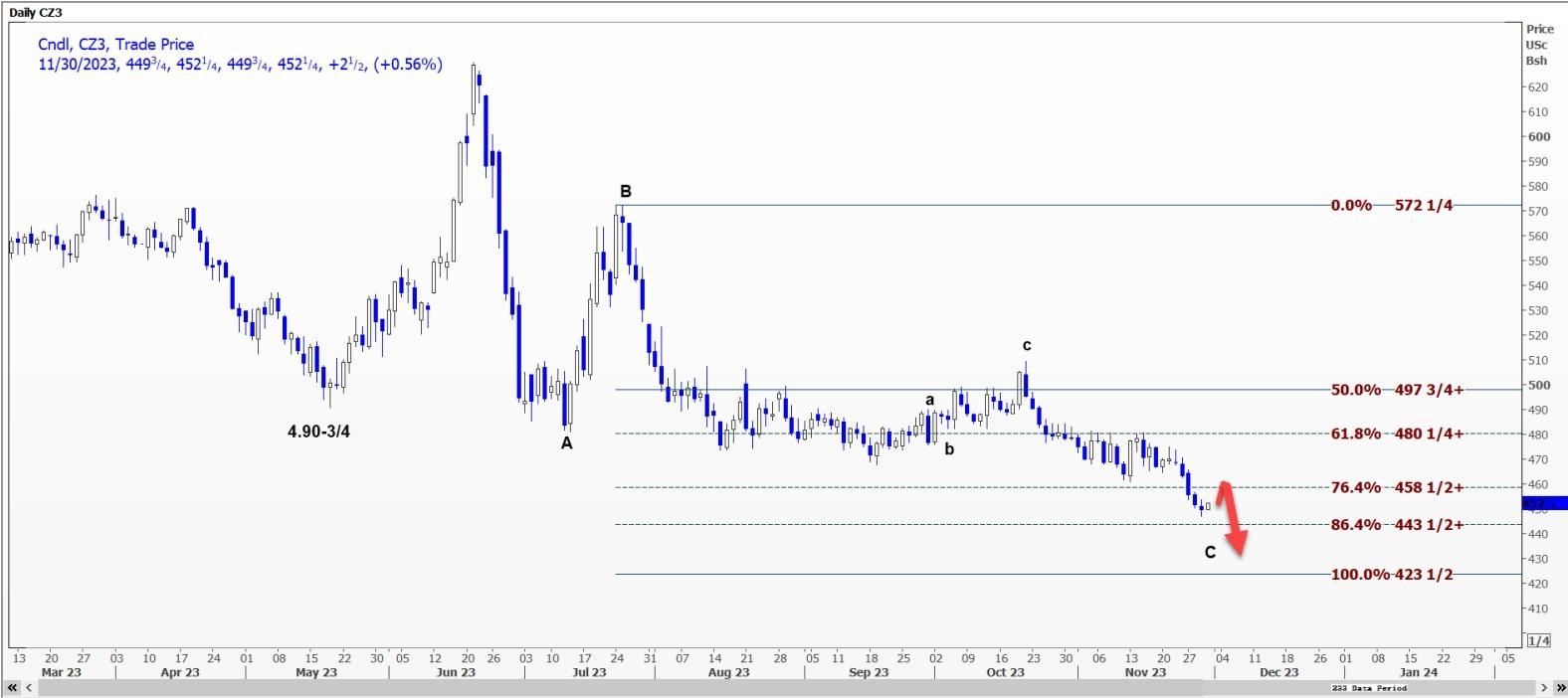Click the Cndl, CZ3, Trade Price legend
The image size is (1568, 698).
tap(115, 44)
